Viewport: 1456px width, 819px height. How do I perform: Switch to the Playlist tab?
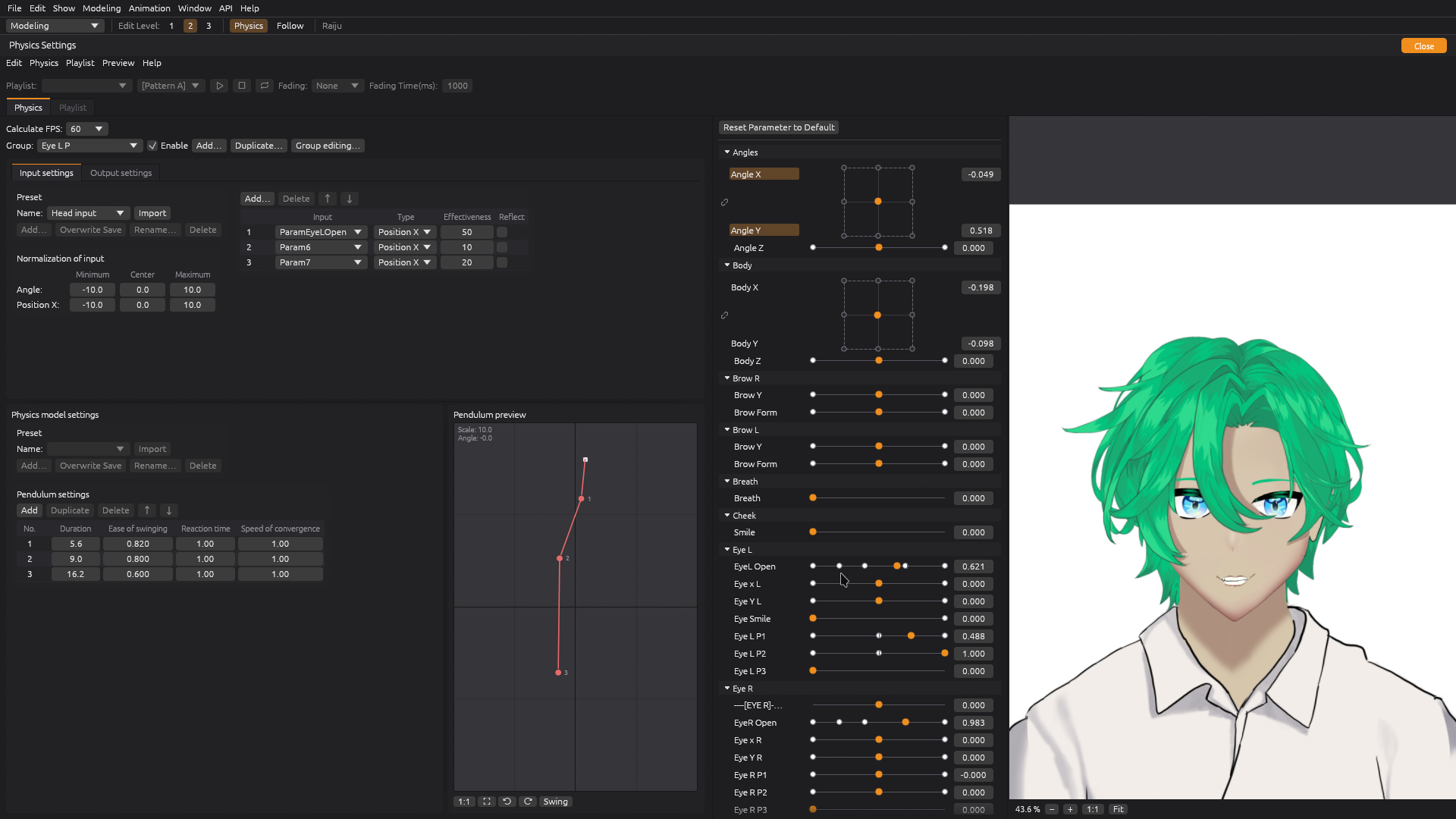click(73, 108)
